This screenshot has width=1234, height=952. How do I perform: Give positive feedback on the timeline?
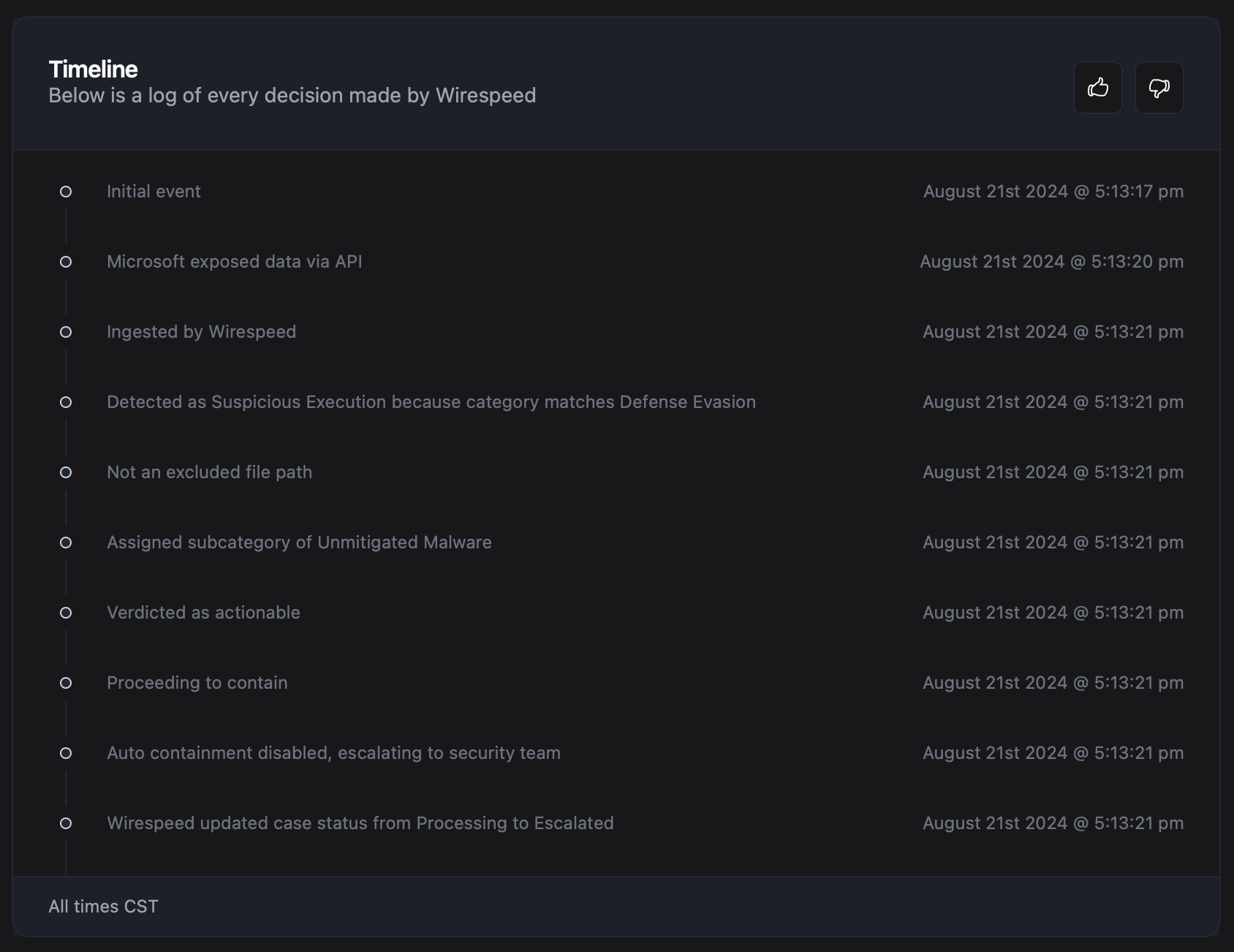click(x=1098, y=88)
